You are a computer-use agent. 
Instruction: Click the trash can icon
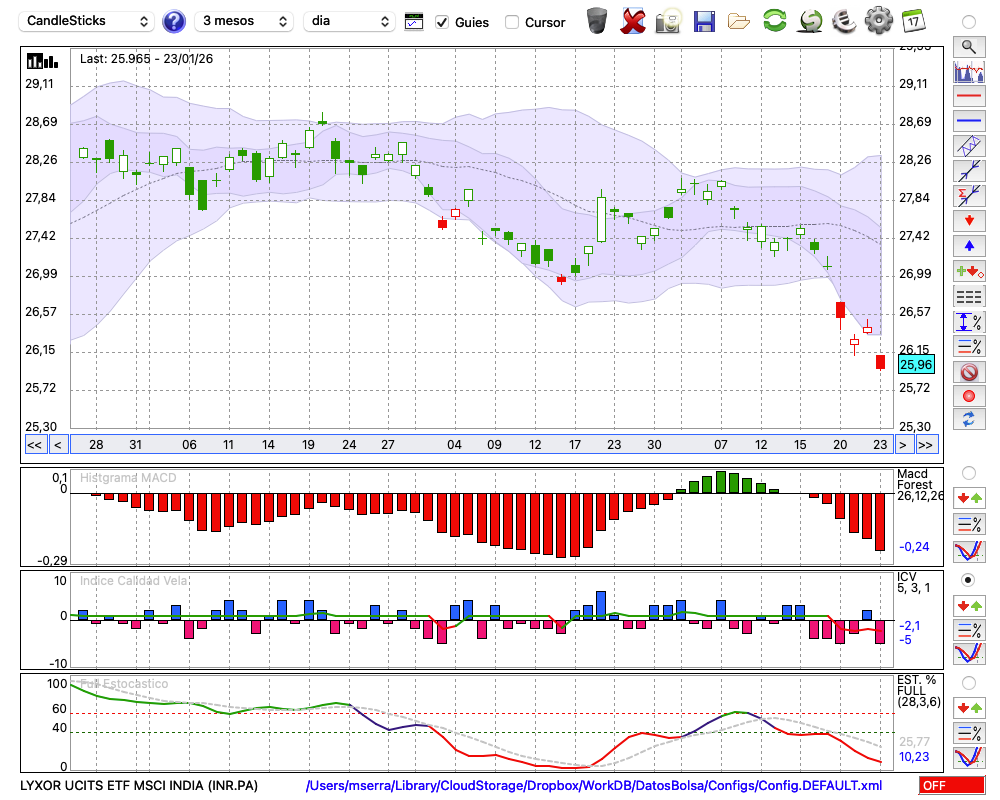(x=597, y=20)
